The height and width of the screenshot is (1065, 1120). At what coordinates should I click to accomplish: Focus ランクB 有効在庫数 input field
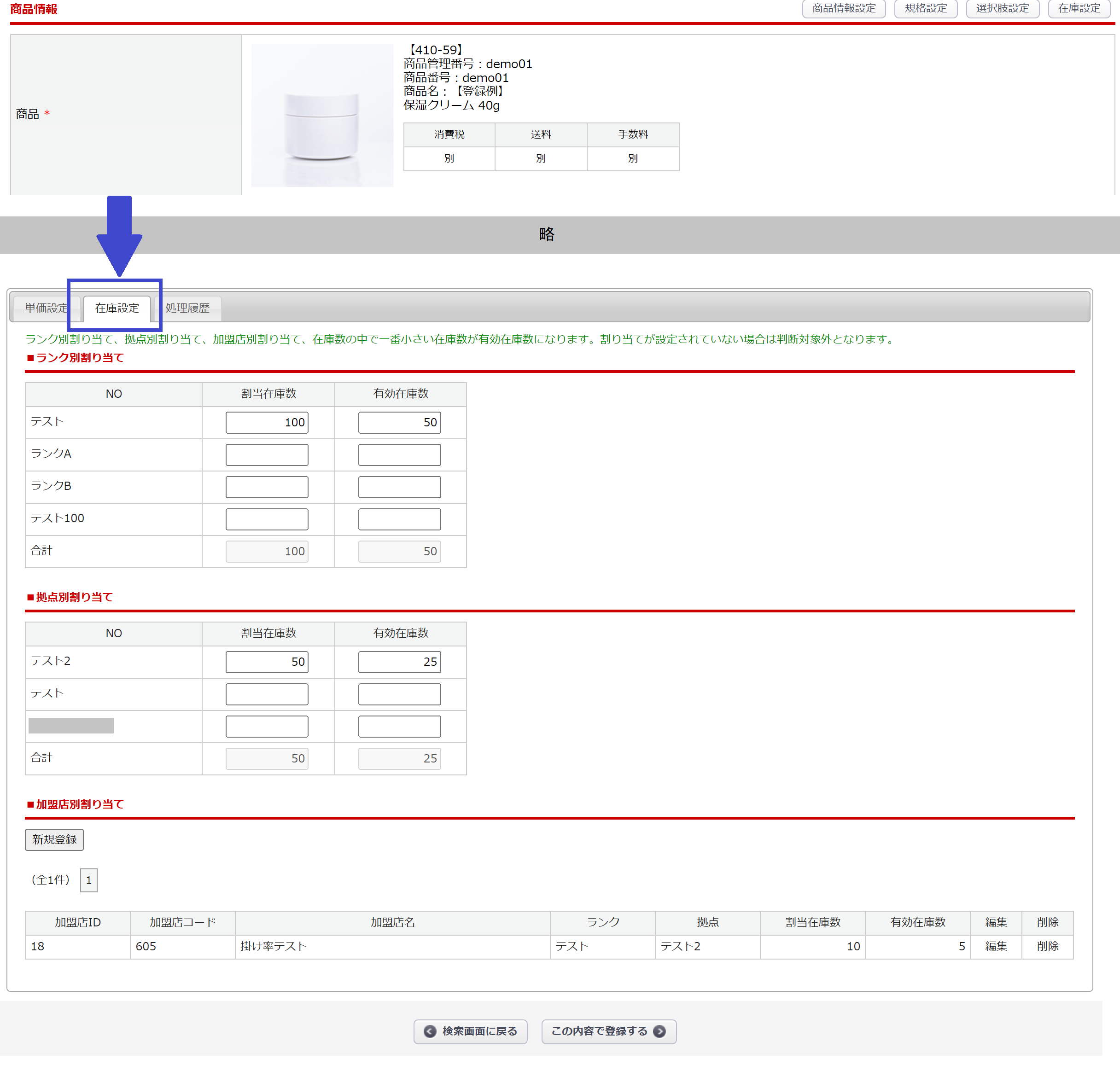tap(399, 487)
